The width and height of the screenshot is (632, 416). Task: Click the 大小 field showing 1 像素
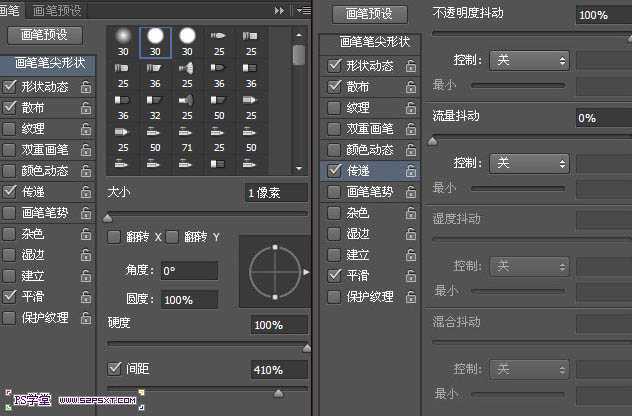pyautogui.click(x=276, y=193)
